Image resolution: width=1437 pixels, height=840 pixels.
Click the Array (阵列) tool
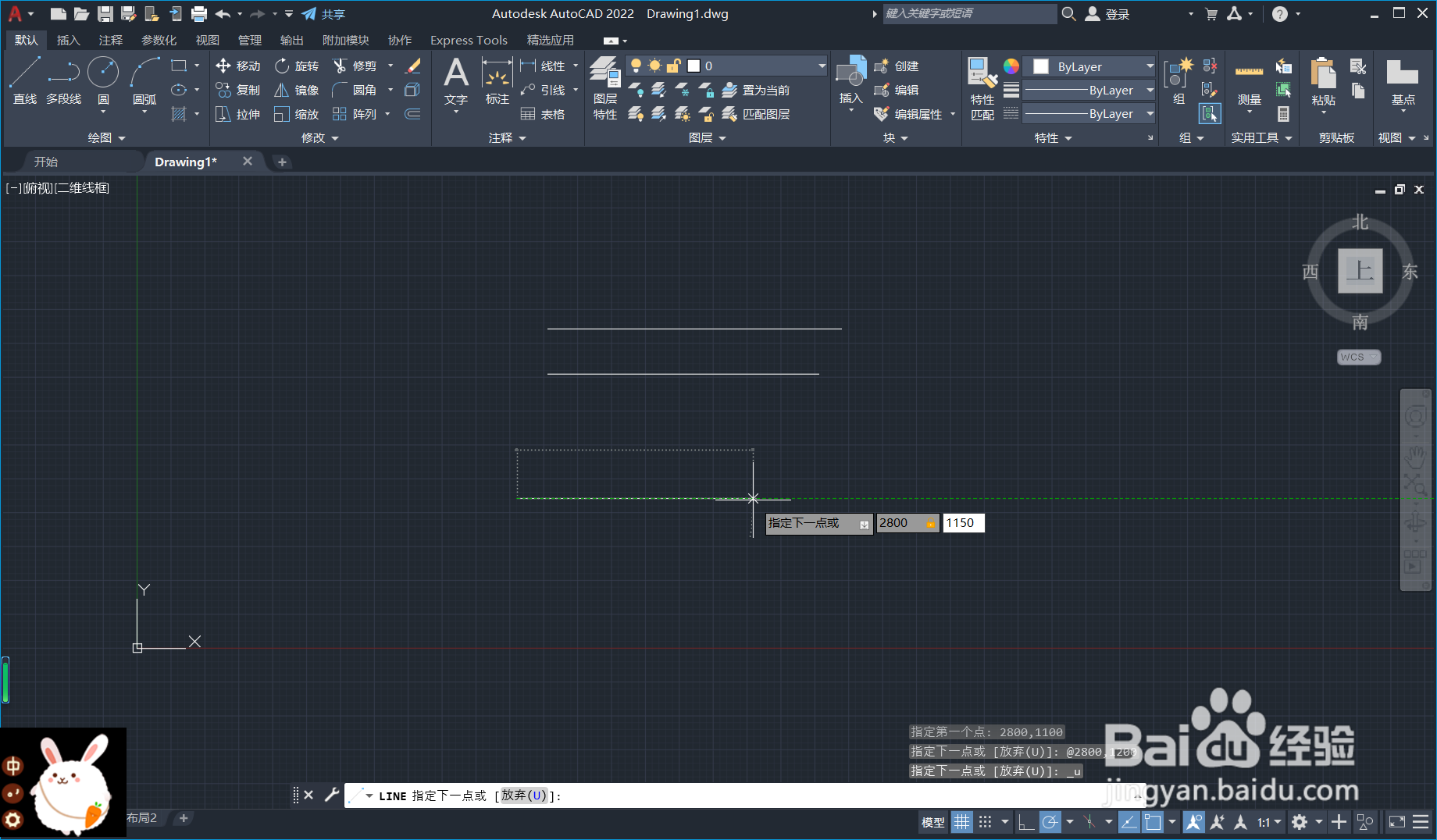(355, 115)
